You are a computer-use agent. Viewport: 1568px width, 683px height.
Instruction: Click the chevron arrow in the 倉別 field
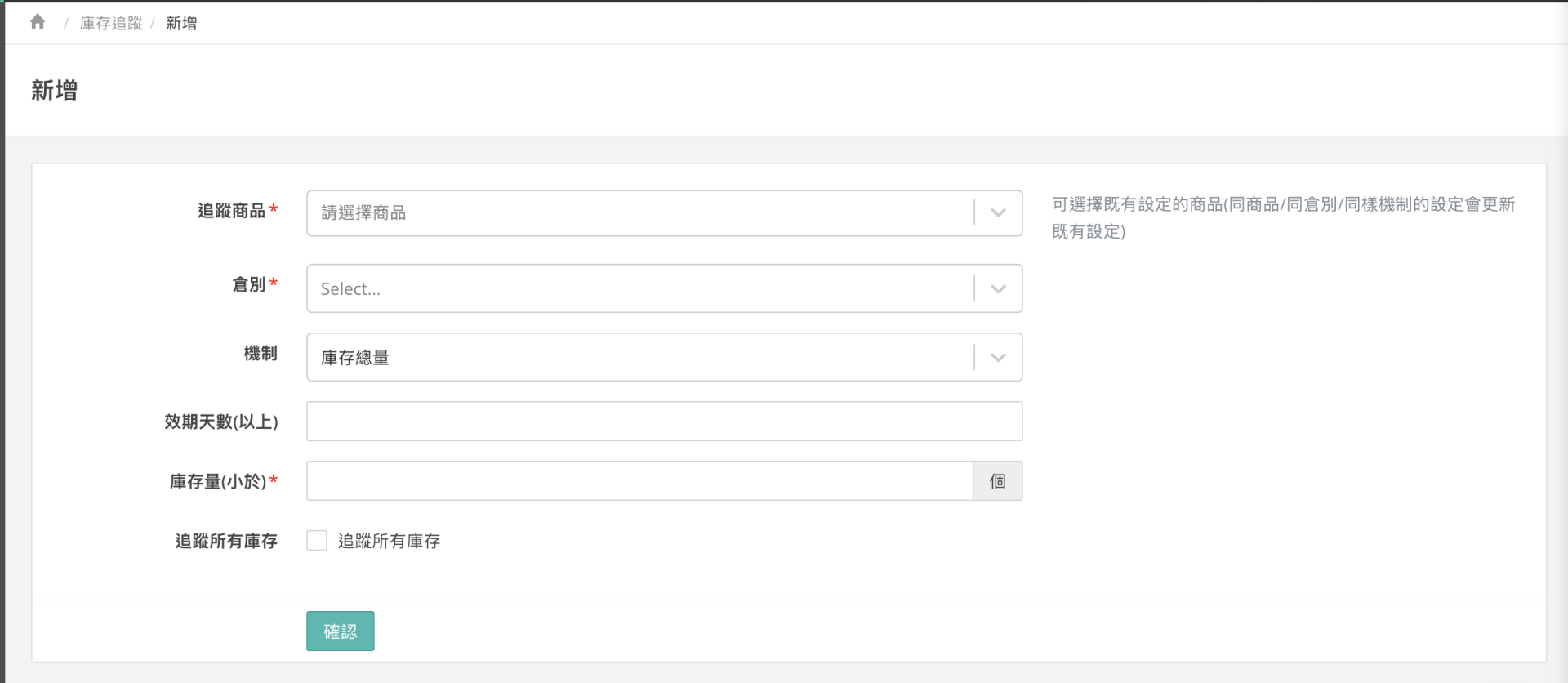(x=998, y=288)
